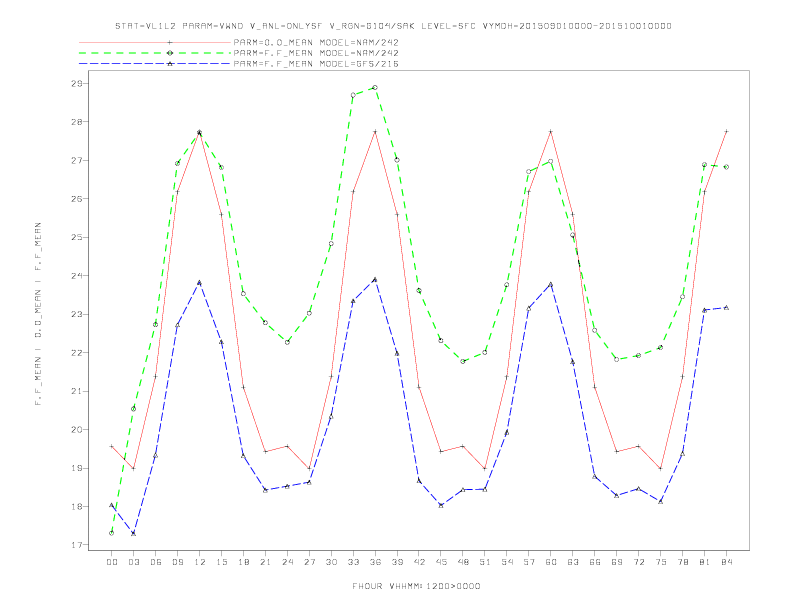792x612 pixels.
Task: Click x-axis forecast hour label 33
Action: coord(353,562)
